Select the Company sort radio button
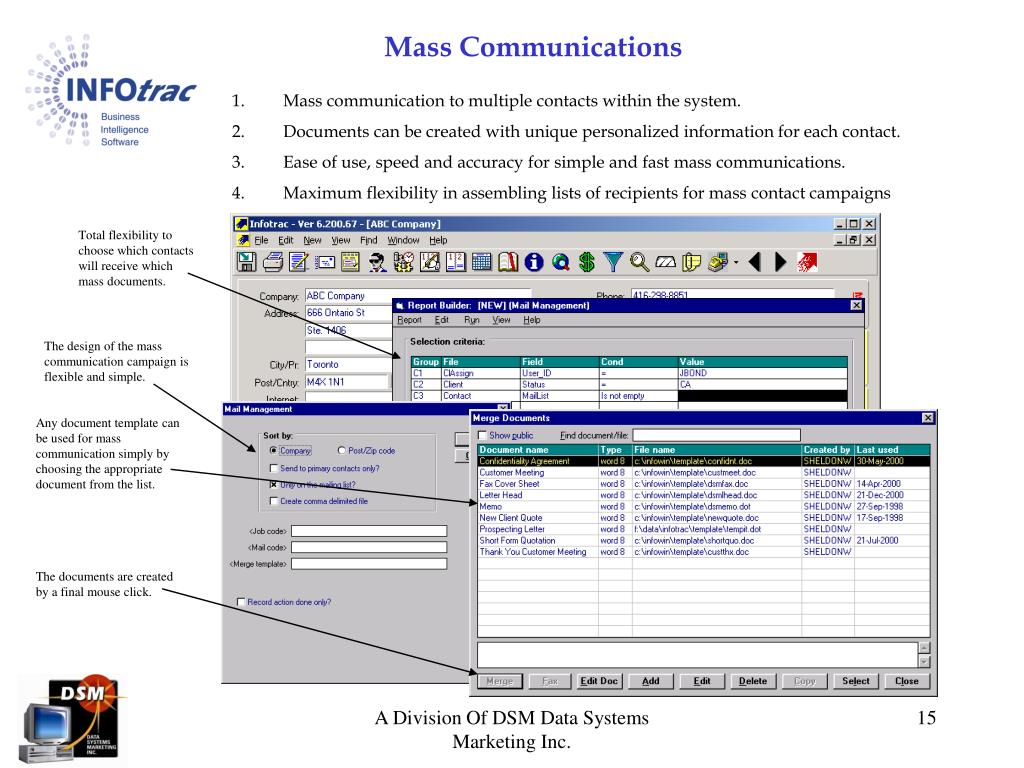This screenshot has height=768, width=1024. 274,451
